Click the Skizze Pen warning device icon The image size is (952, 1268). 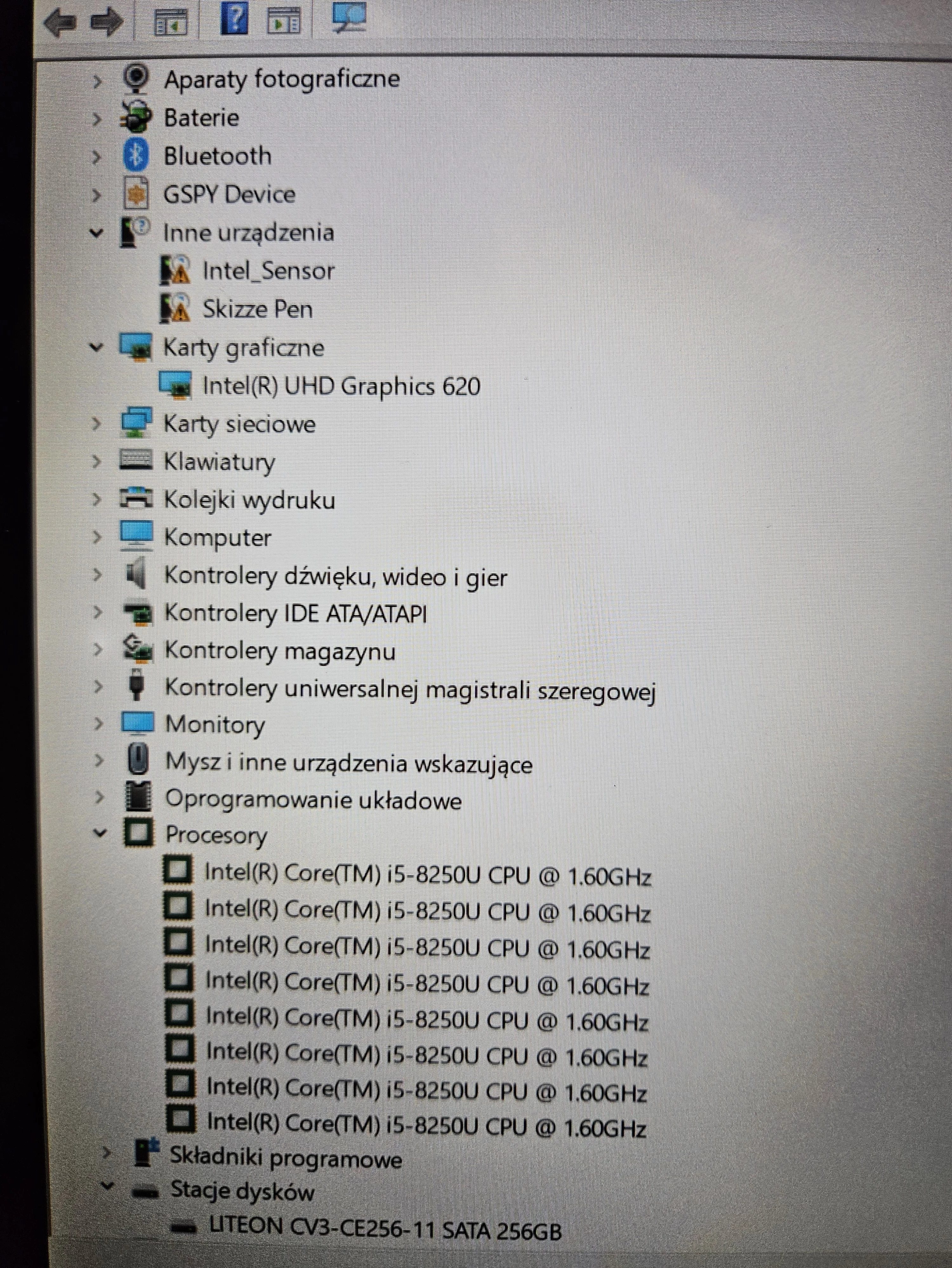click(175, 308)
